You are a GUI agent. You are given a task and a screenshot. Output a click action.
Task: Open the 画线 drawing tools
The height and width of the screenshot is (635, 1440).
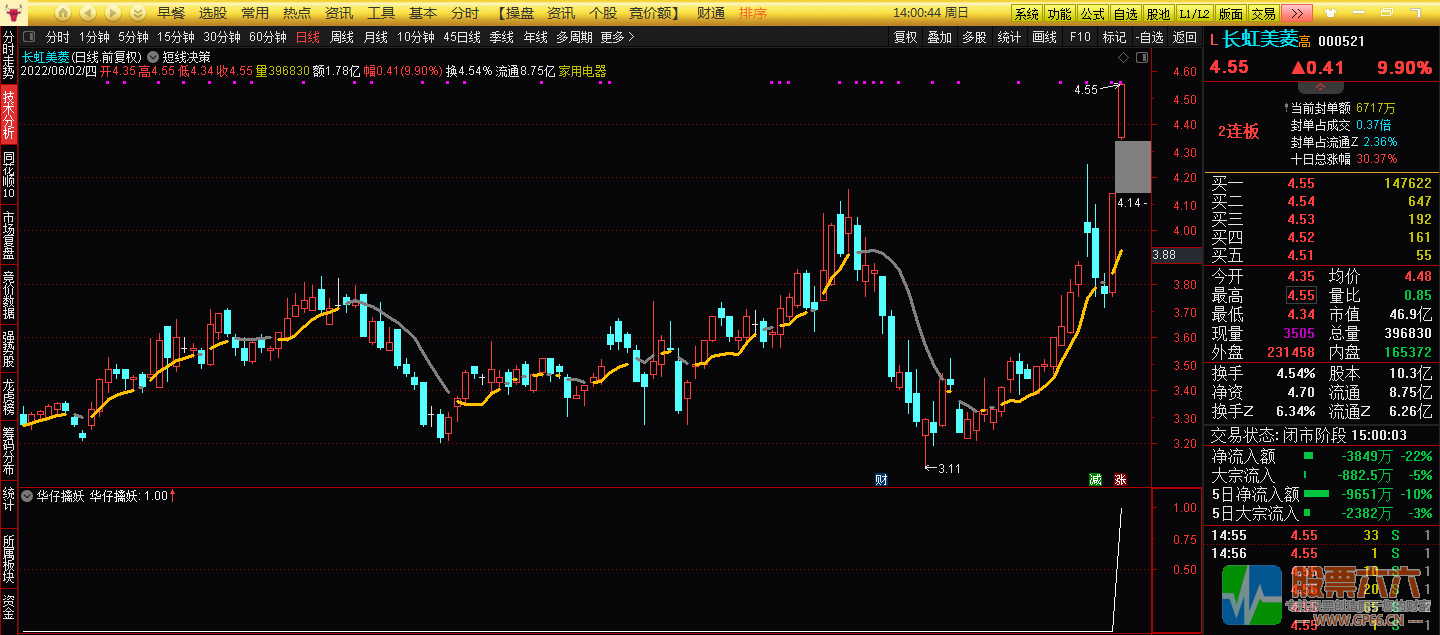1044,37
